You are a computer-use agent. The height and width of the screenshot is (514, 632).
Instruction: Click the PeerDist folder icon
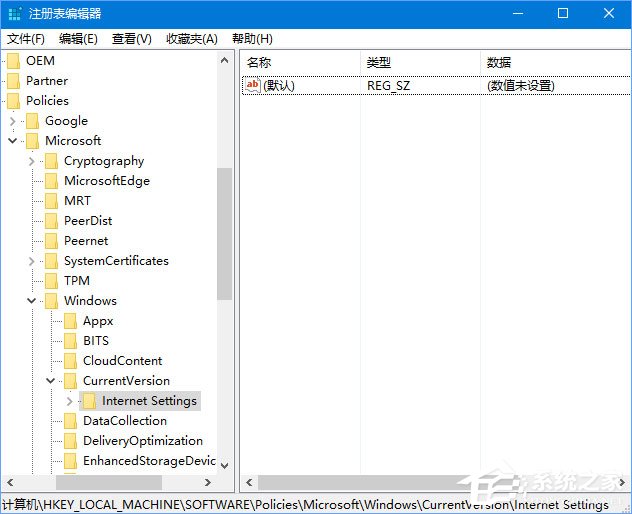tap(51, 221)
